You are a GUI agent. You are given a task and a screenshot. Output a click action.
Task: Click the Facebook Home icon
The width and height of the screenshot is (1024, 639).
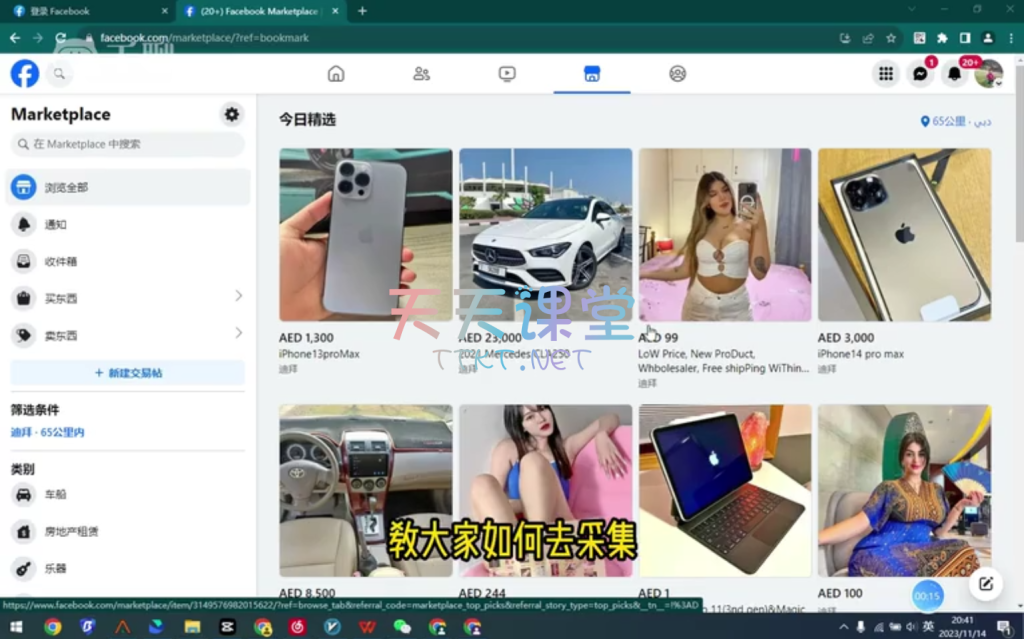[x=336, y=73]
